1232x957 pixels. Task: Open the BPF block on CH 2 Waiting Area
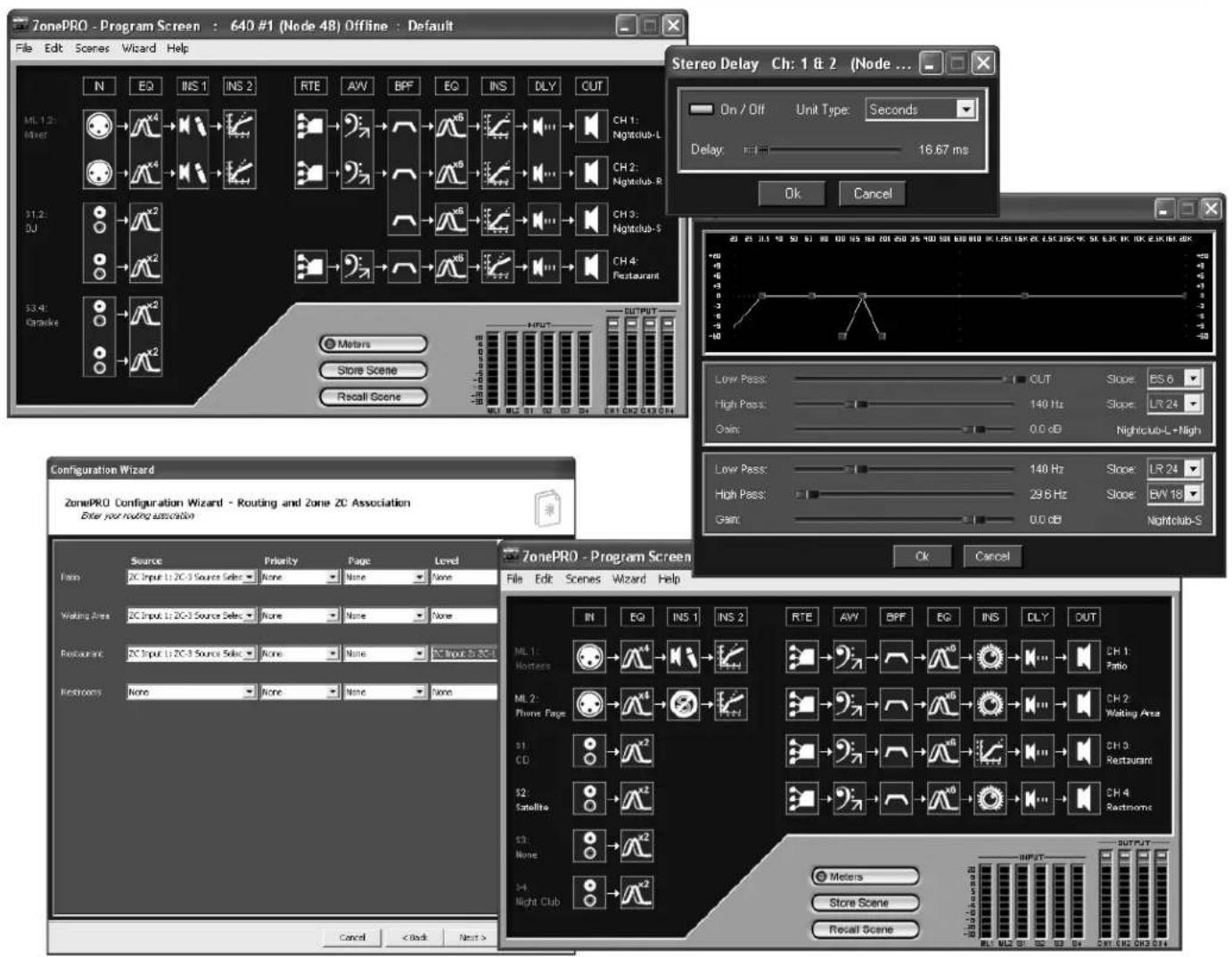(896, 705)
